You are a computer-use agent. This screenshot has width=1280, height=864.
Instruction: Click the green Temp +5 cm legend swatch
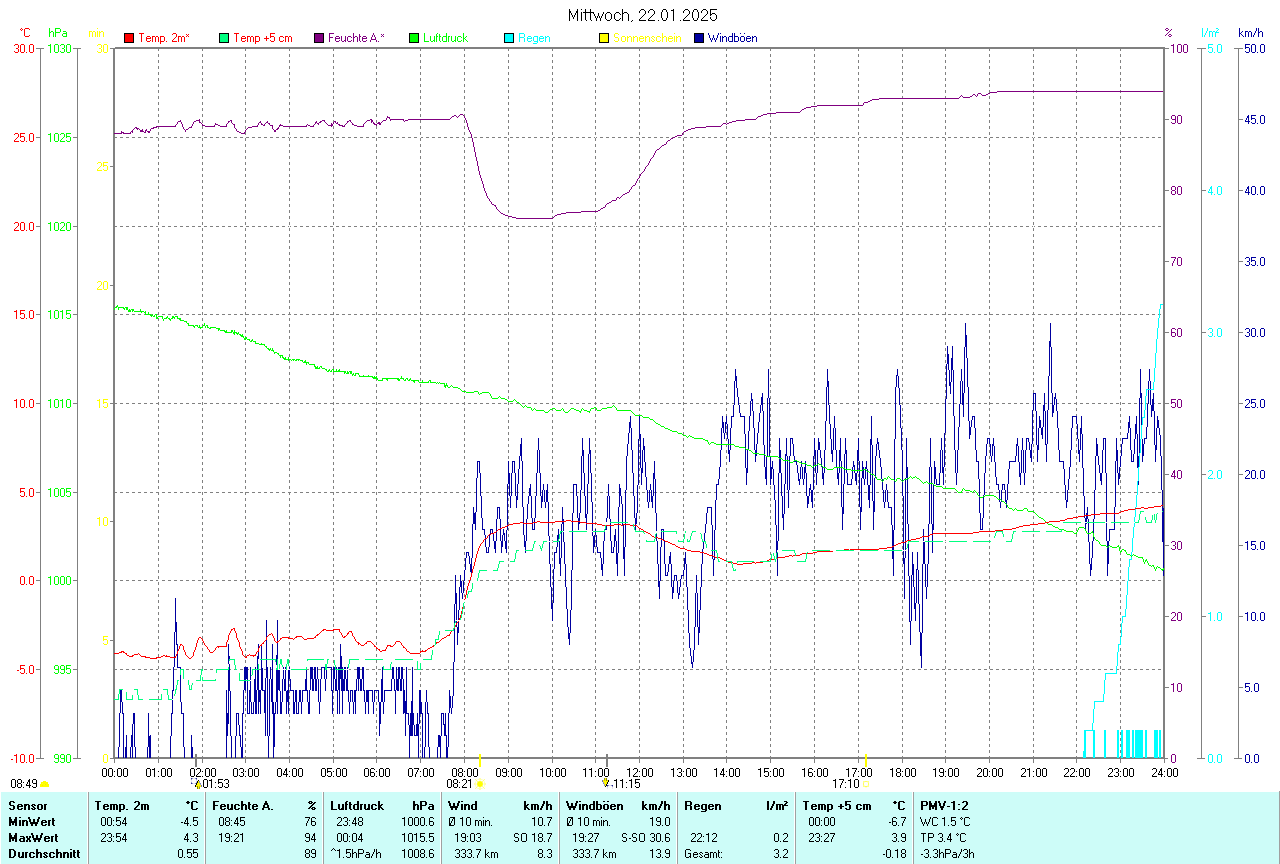tap(224, 38)
